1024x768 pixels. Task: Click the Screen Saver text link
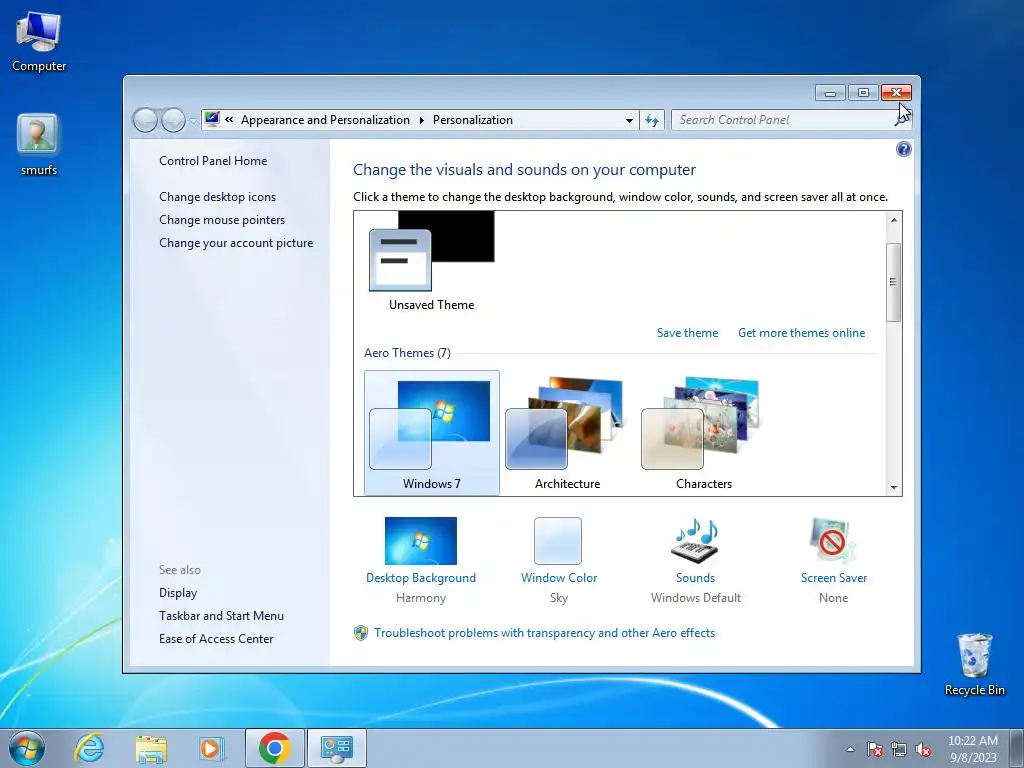[833, 577]
